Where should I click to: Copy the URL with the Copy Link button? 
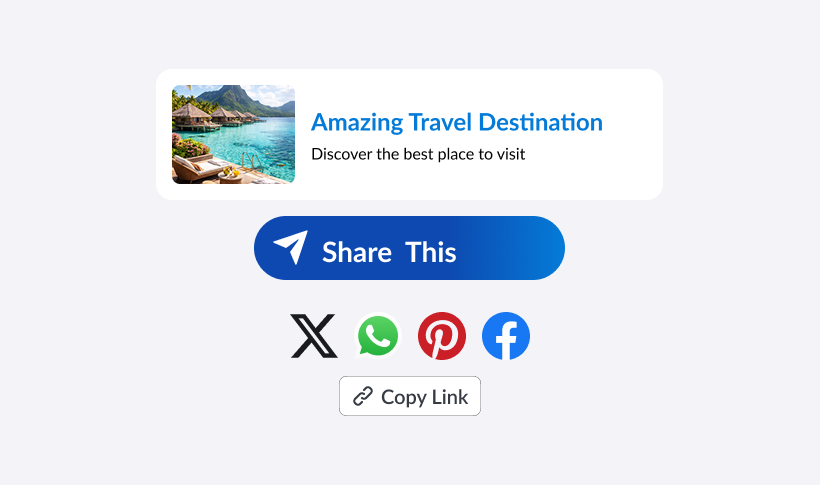pyautogui.click(x=409, y=396)
